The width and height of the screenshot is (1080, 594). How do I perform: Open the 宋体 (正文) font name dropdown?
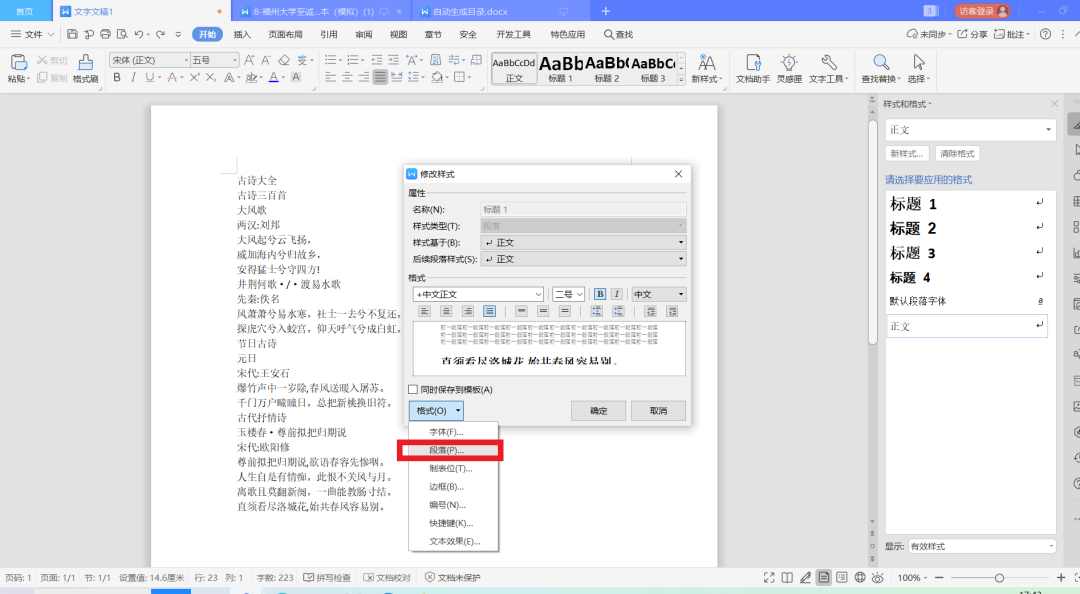149,60
